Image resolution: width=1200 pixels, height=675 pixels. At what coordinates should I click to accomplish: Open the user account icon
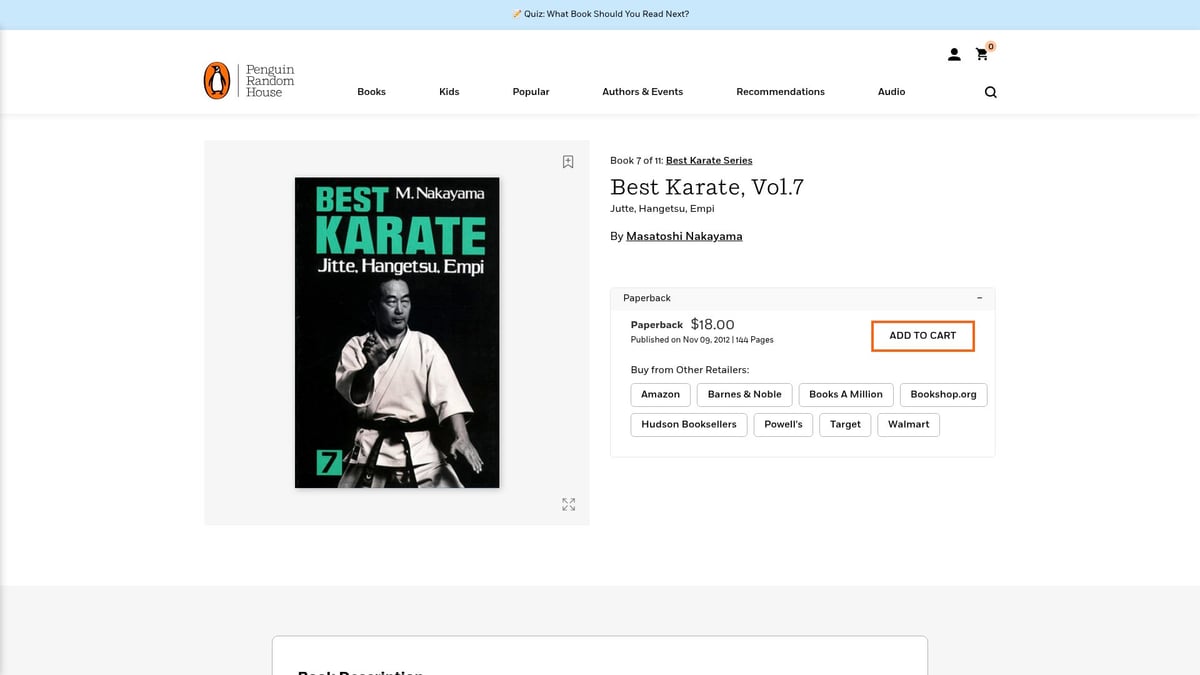[x=954, y=55]
